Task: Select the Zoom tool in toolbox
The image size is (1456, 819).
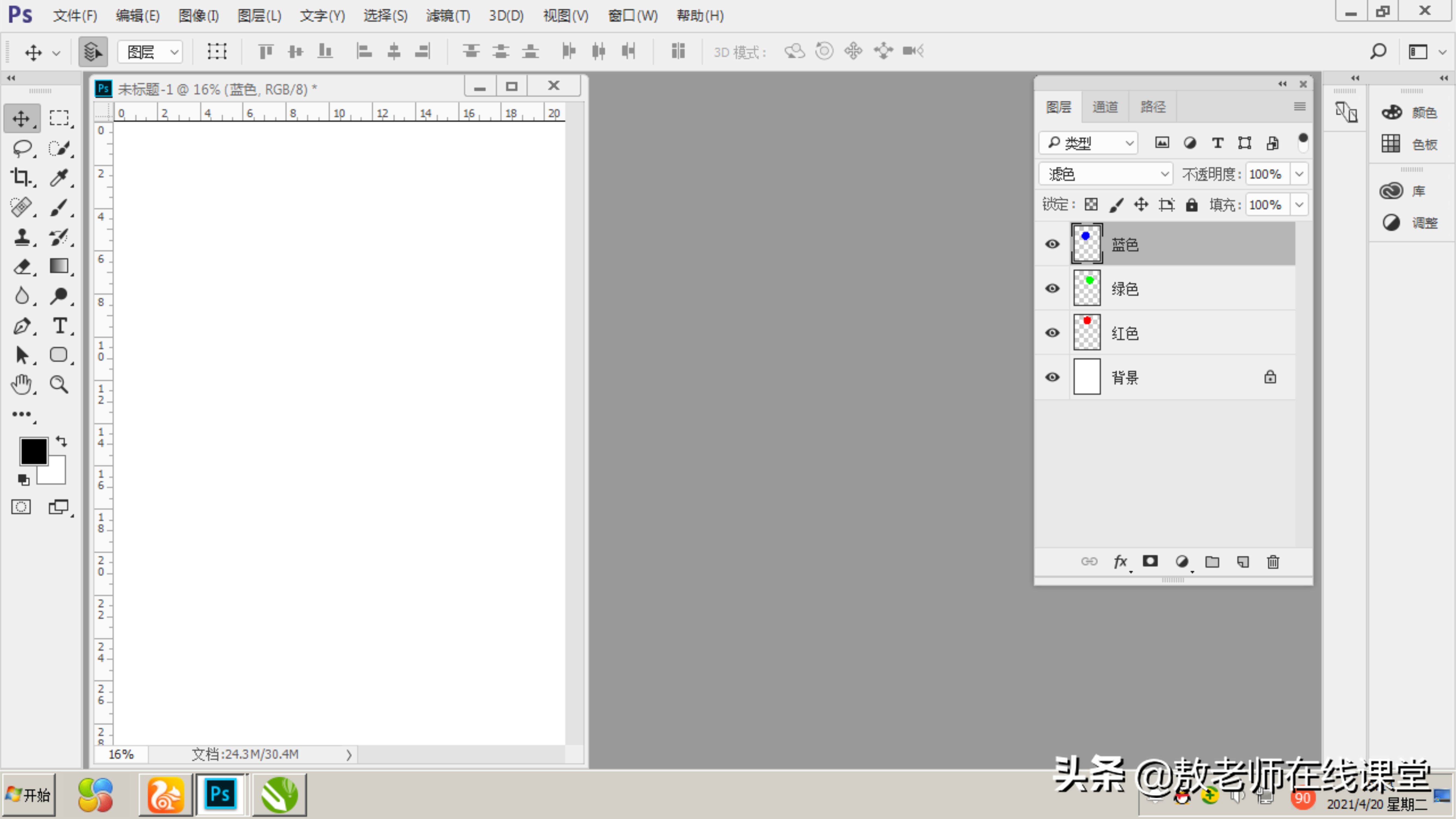Action: click(59, 384)
